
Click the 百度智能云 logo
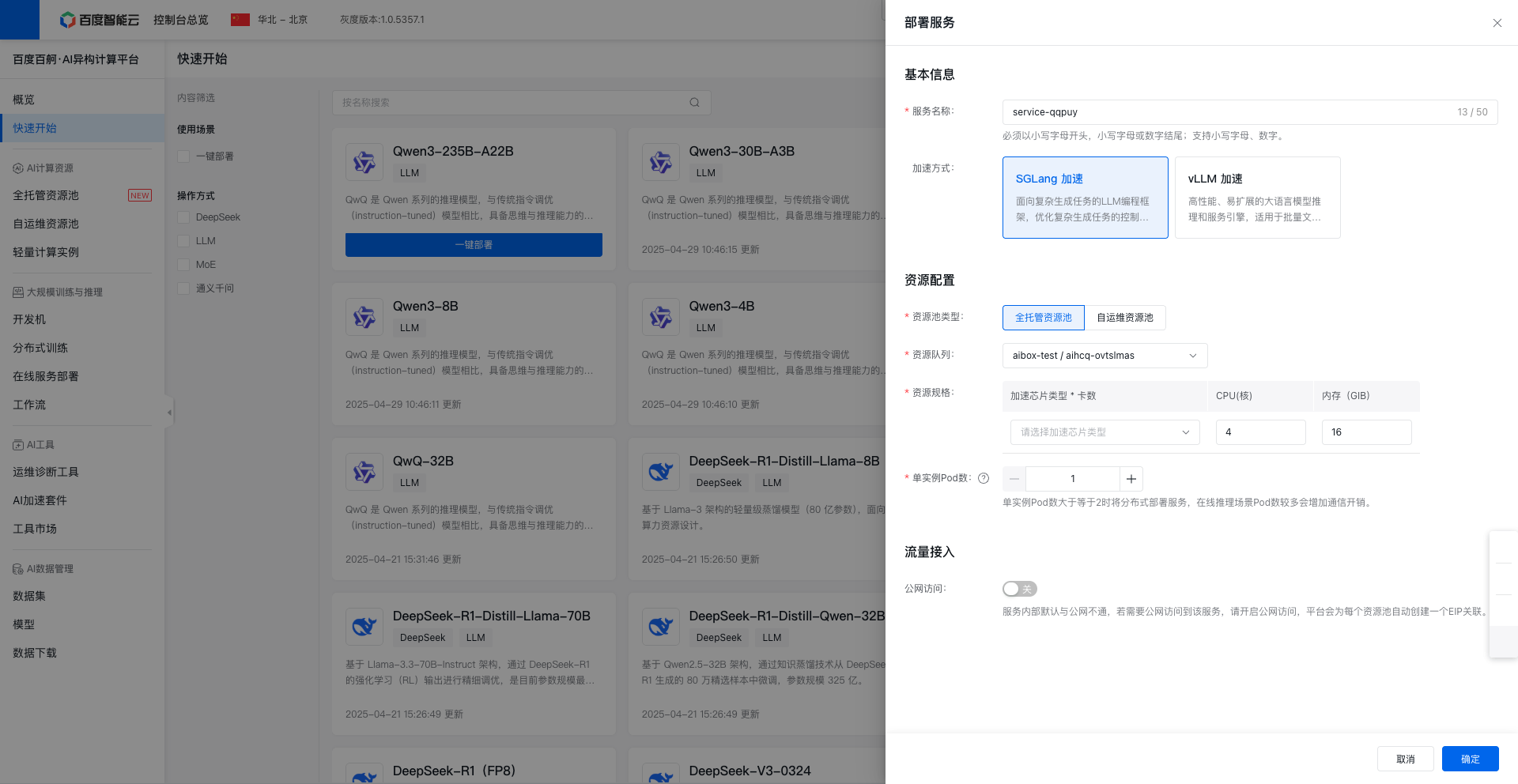(100, 20)
